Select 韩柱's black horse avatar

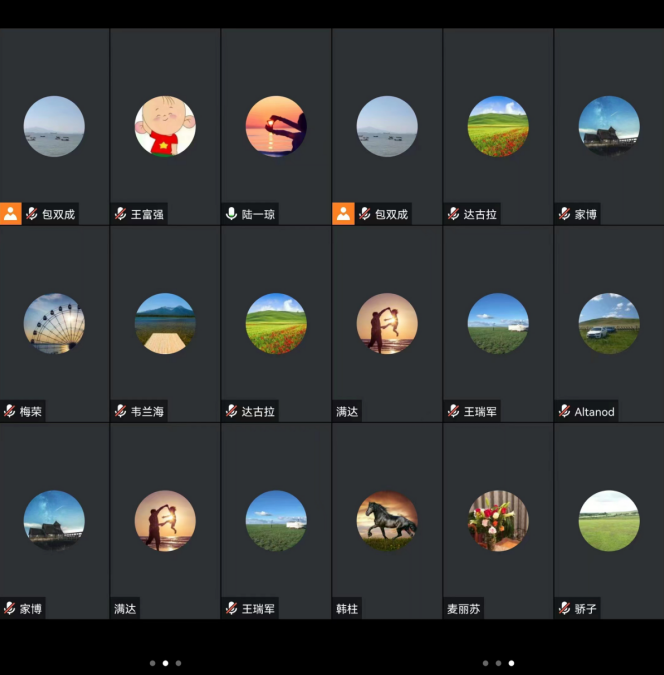coord(387,520)
